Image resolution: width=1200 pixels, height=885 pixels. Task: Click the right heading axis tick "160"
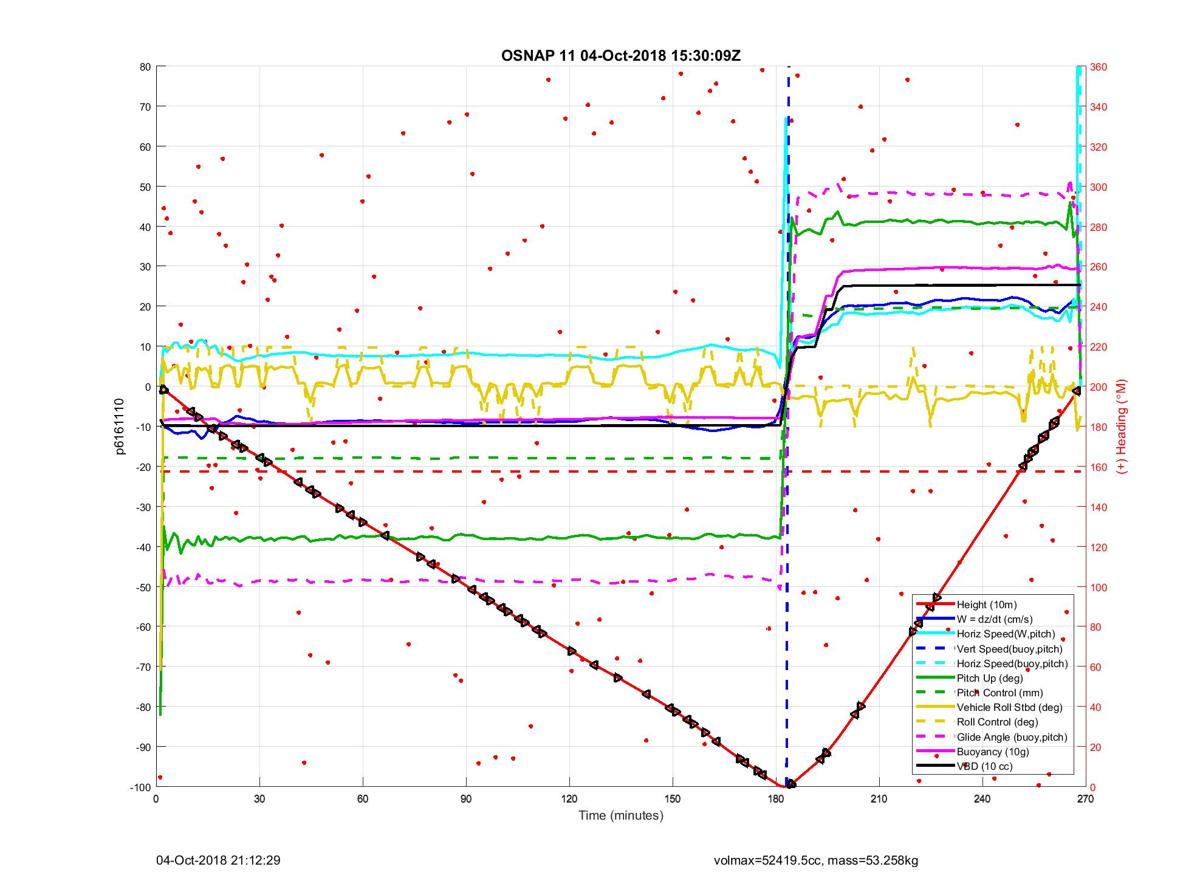1099,467
